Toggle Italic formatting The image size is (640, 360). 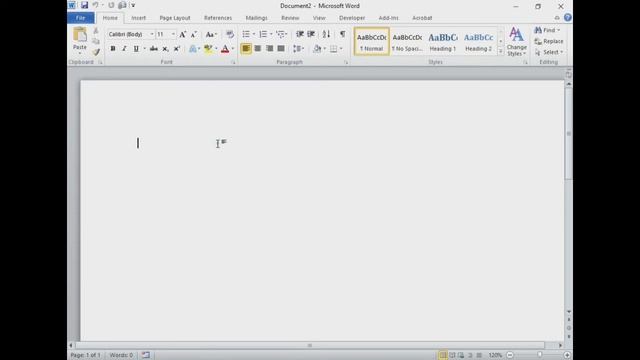pos(124,49)
